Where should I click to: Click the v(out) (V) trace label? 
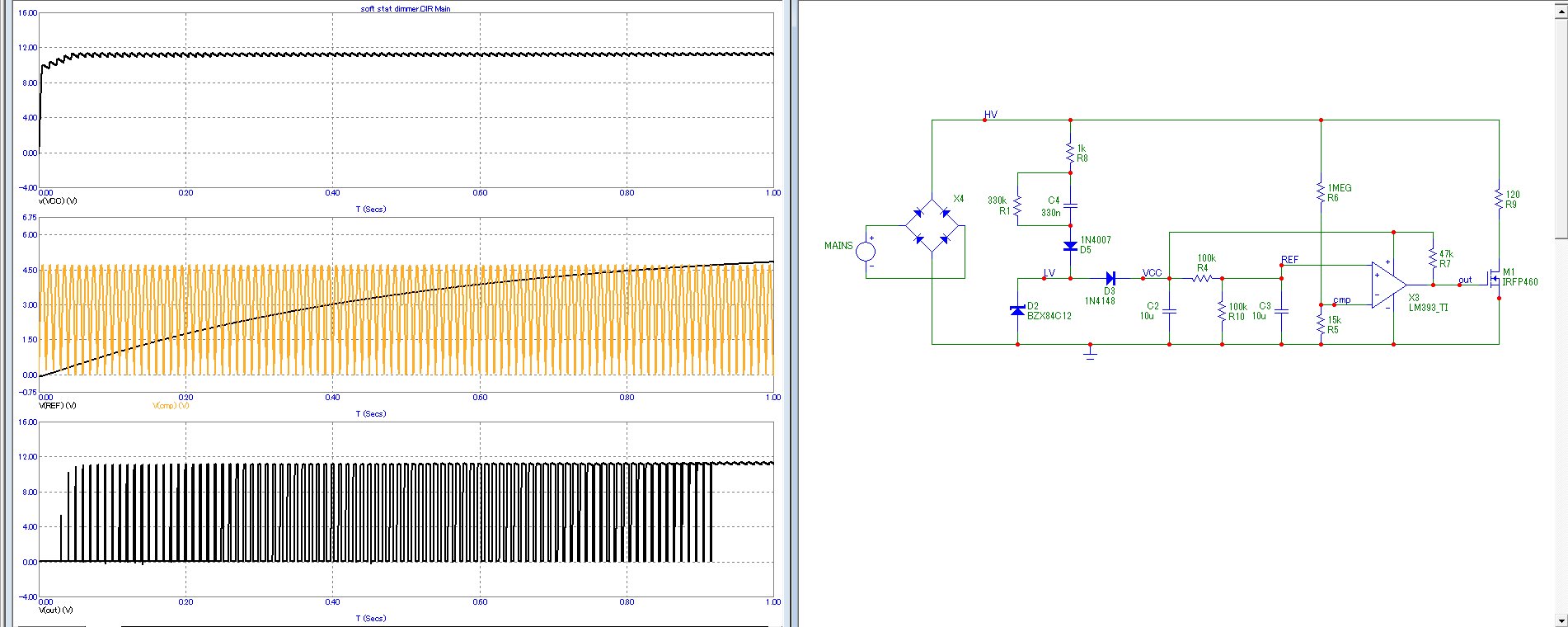pyautogui.click(x=56, y=610)
